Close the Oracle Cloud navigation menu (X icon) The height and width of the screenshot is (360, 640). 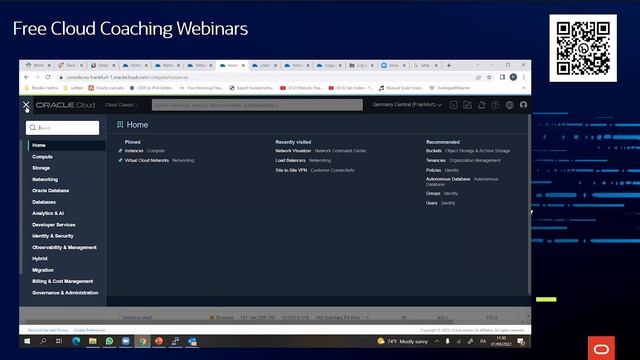point(26,105)
